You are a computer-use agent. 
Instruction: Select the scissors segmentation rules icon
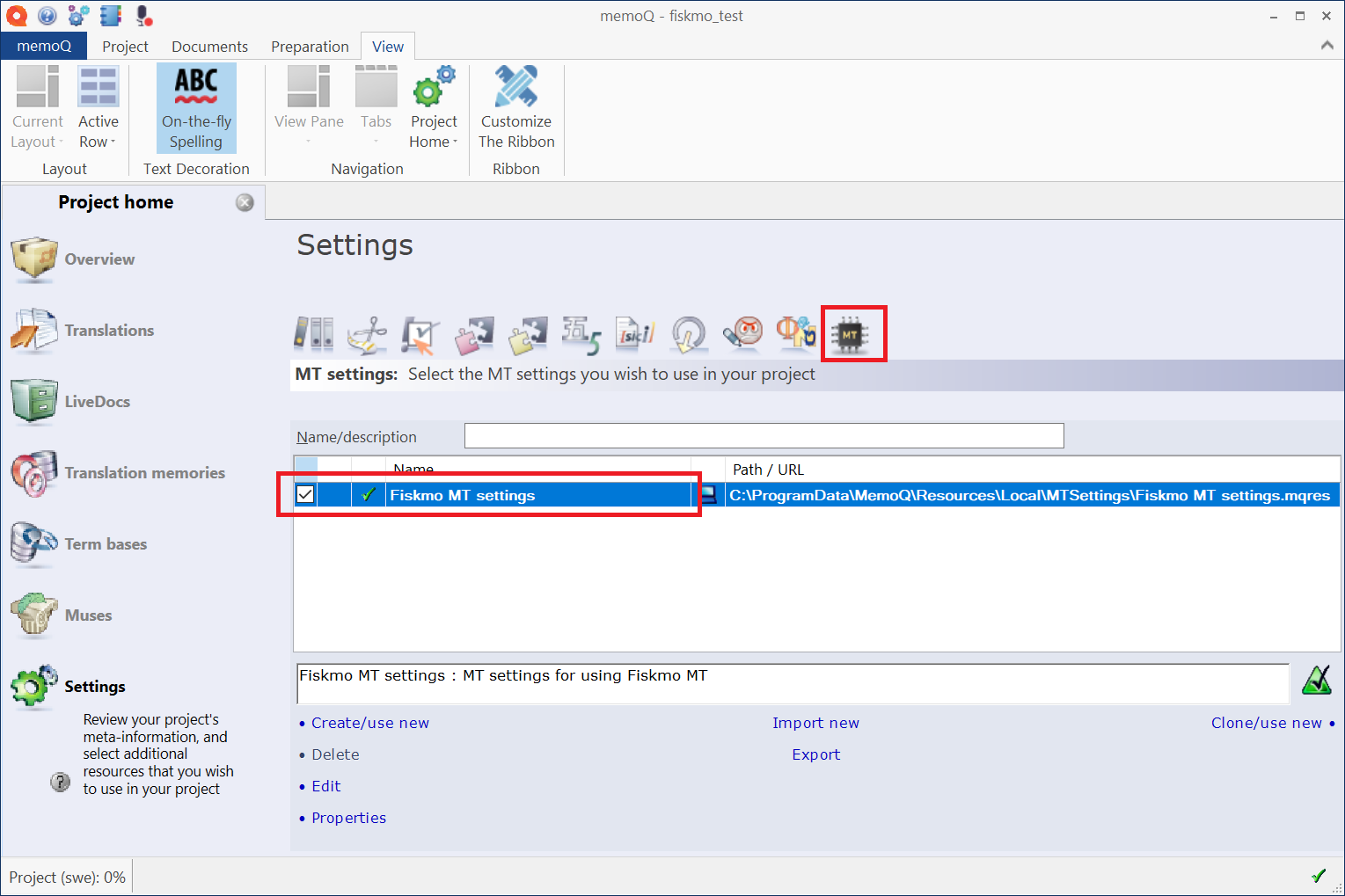(368, 335)
